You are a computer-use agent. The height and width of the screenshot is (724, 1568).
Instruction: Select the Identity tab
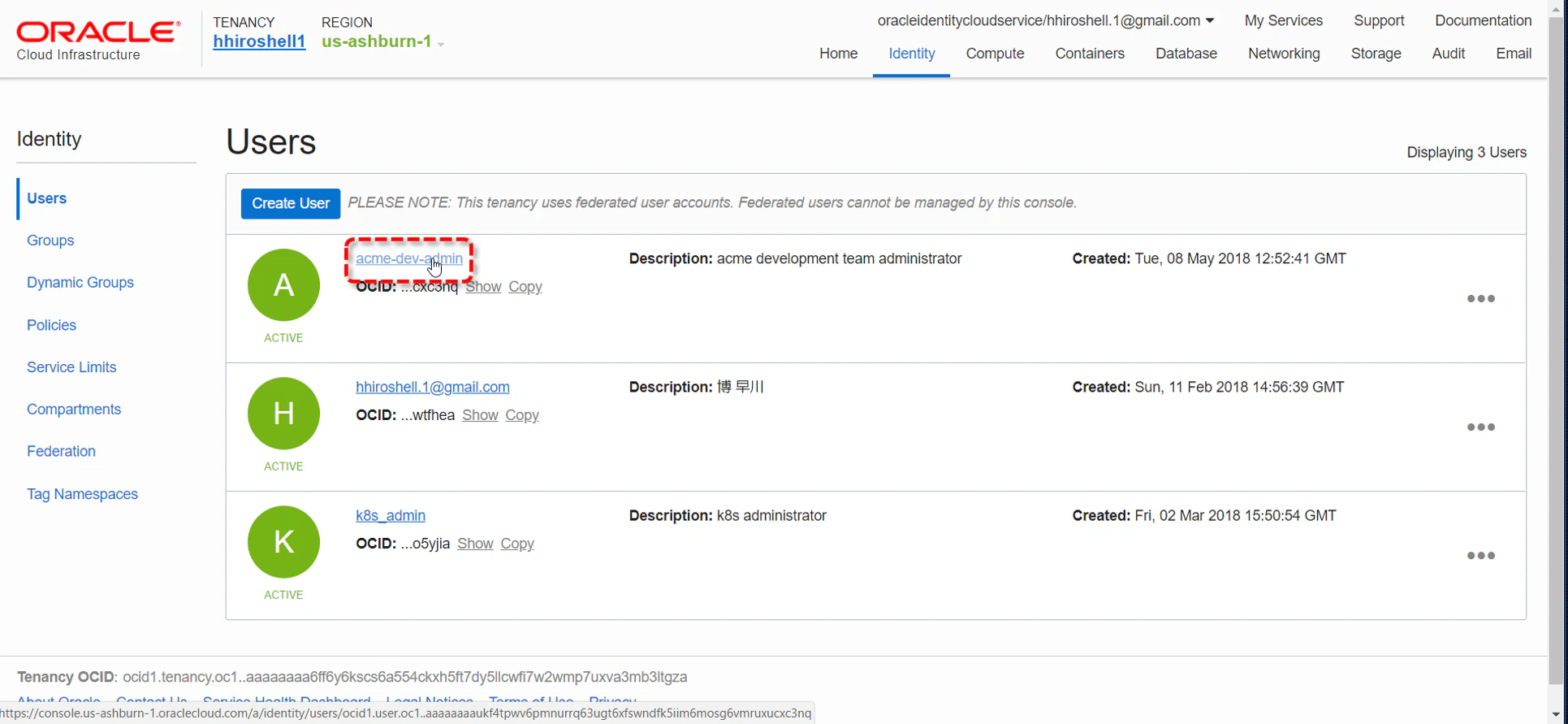[911, 54]
